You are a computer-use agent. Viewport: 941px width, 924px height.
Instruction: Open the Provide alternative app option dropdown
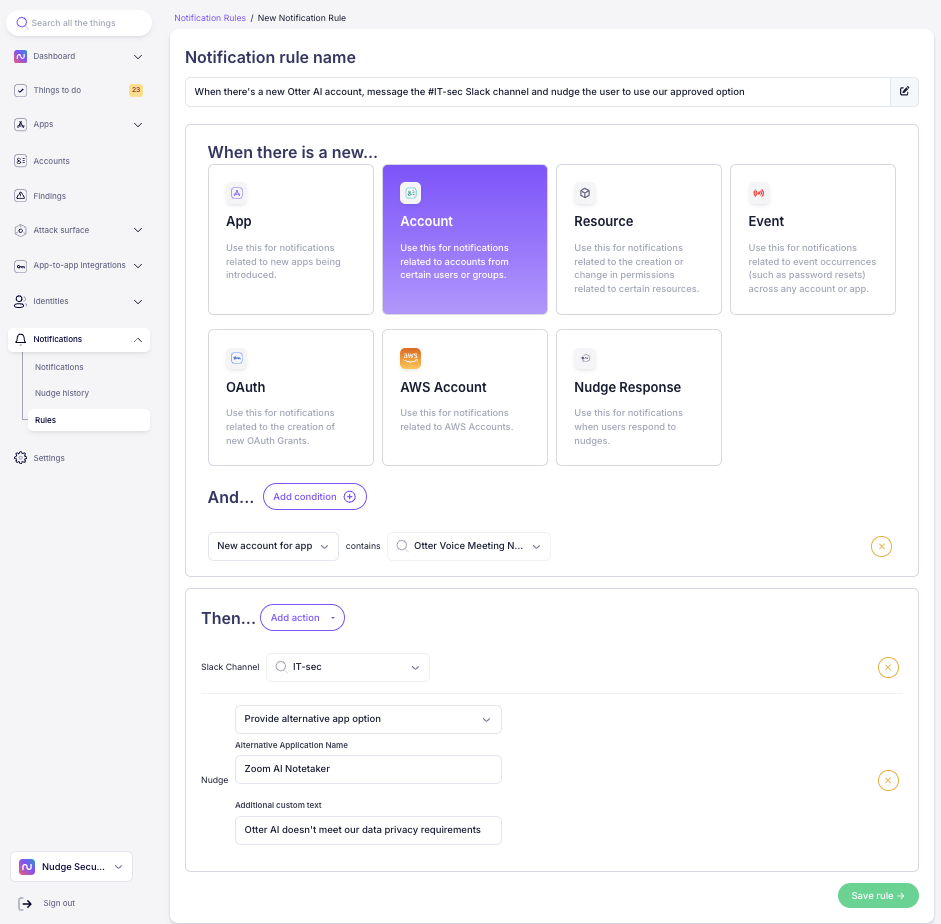(x=368, y=719)
